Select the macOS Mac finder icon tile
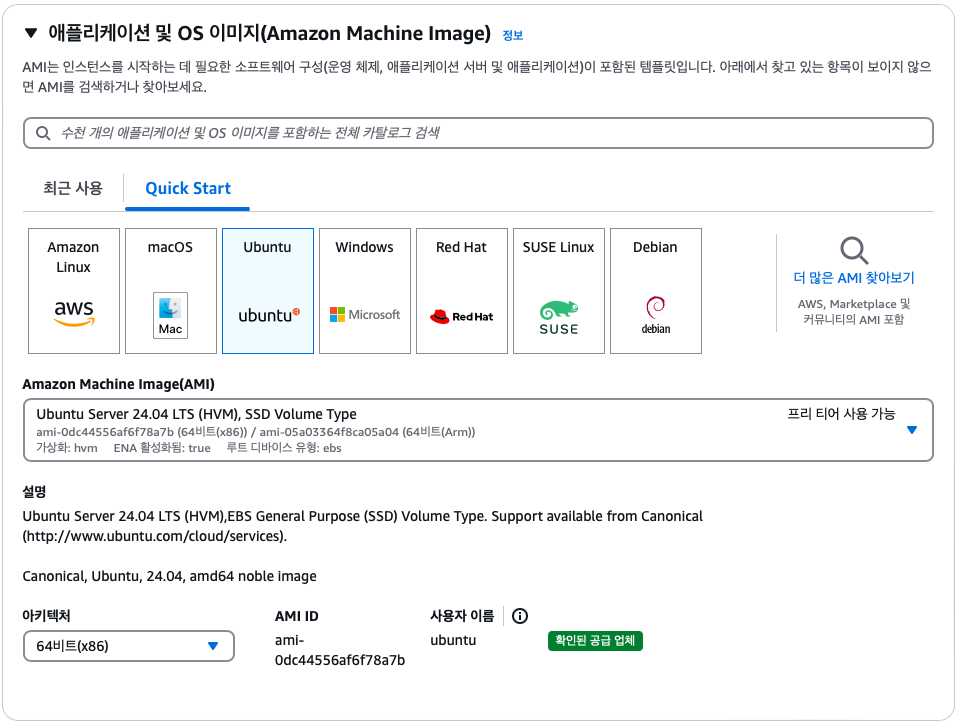959x724 pixels. click(171, 291)
